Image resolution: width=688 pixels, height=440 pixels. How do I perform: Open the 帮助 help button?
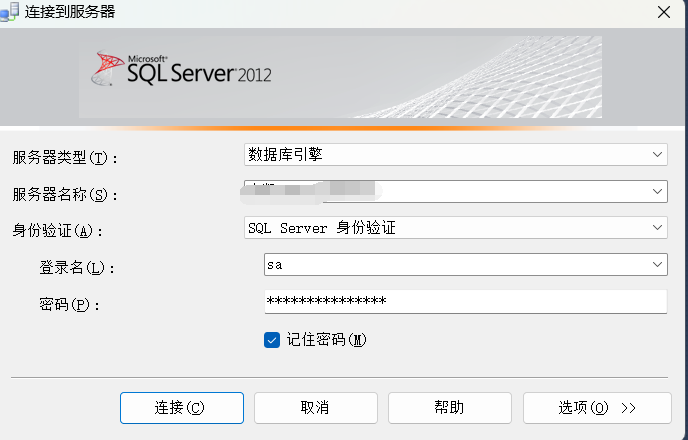(450, 408)
